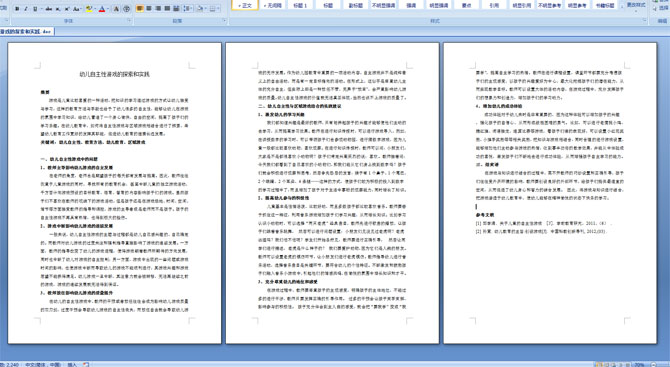Select align left paragraph icon
The height and width of the screenshot is (367, 670).
(x=140, y=9)
